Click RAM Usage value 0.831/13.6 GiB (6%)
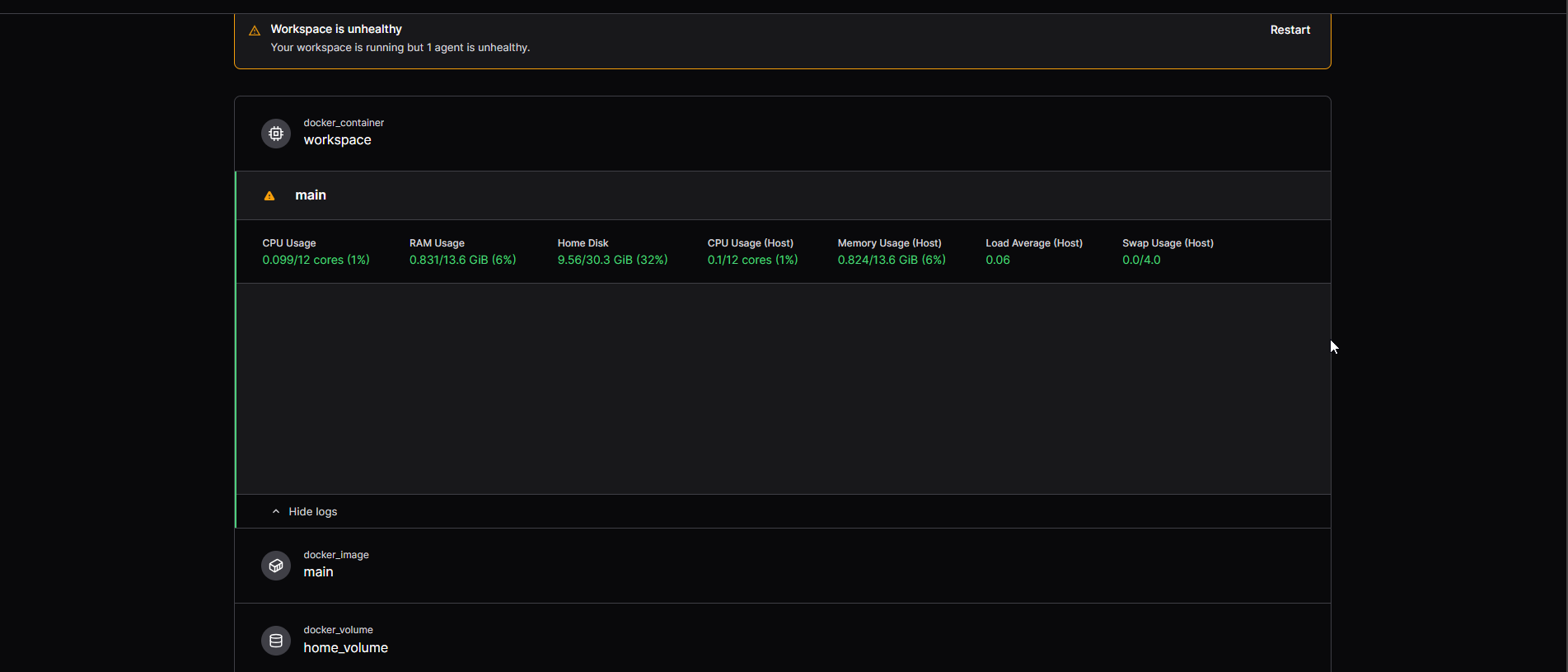The image size is (1568, 672). 463,260
